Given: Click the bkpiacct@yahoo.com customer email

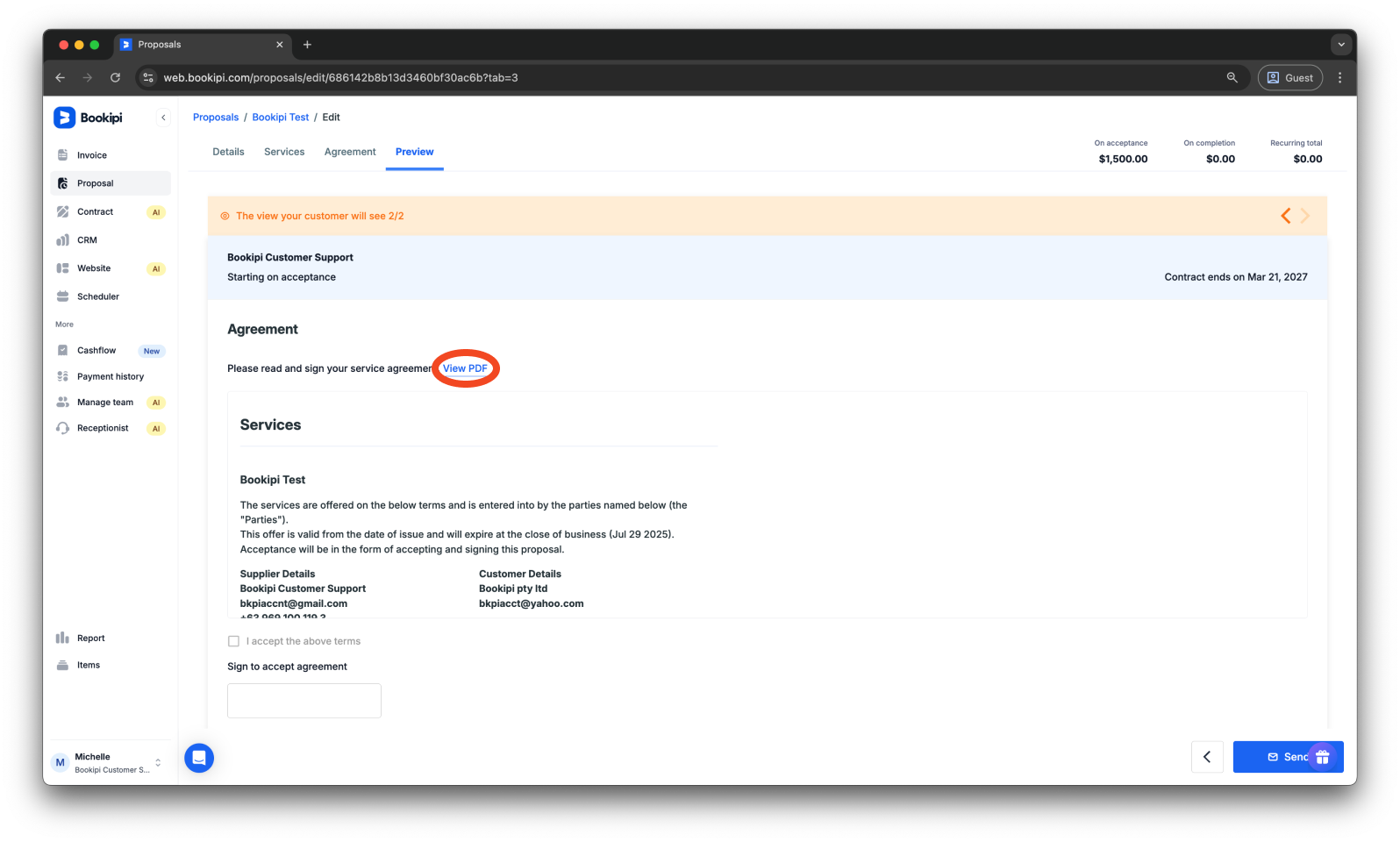Looking at the screenshot, I should click(532, 603).
